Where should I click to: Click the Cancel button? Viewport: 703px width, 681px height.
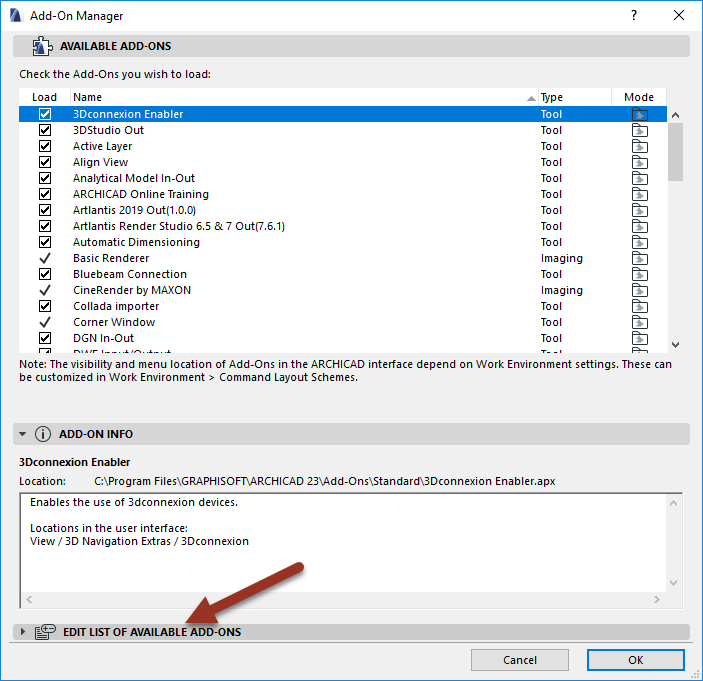pyautogui.click(x=520, y=660)
